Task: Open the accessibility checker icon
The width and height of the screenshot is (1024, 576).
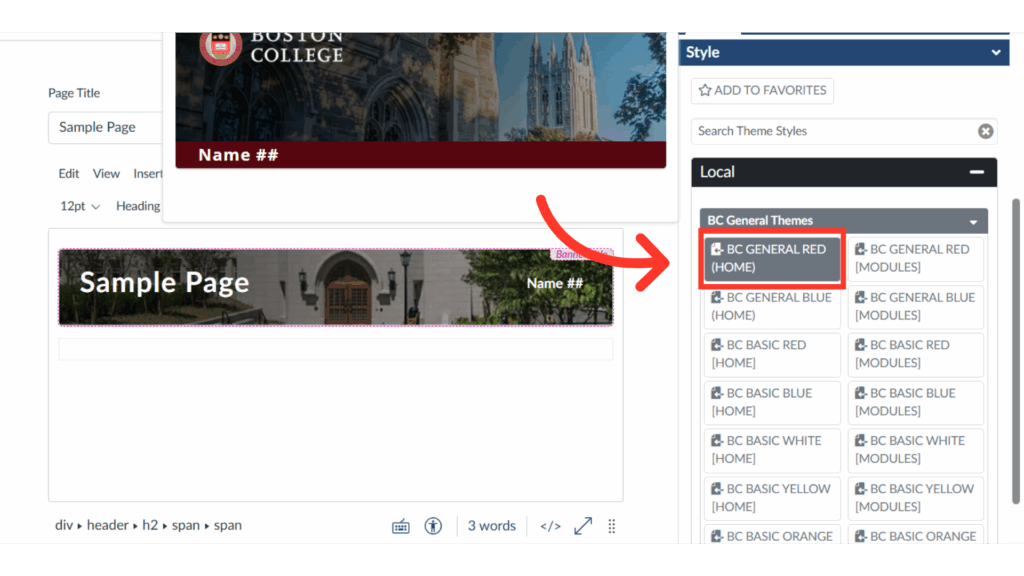Action: click(433, 526)
